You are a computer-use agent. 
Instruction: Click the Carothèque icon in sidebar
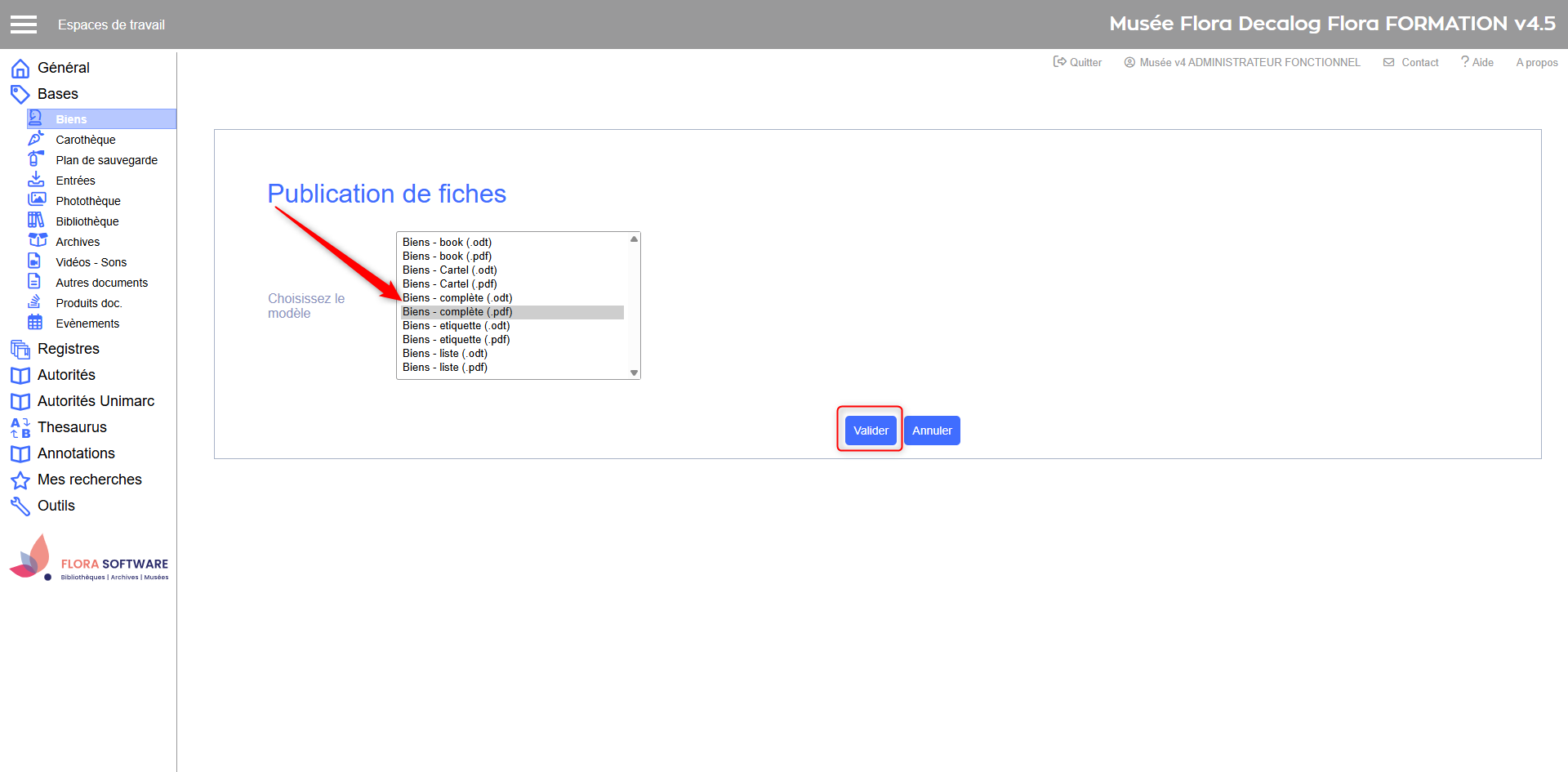36,139
